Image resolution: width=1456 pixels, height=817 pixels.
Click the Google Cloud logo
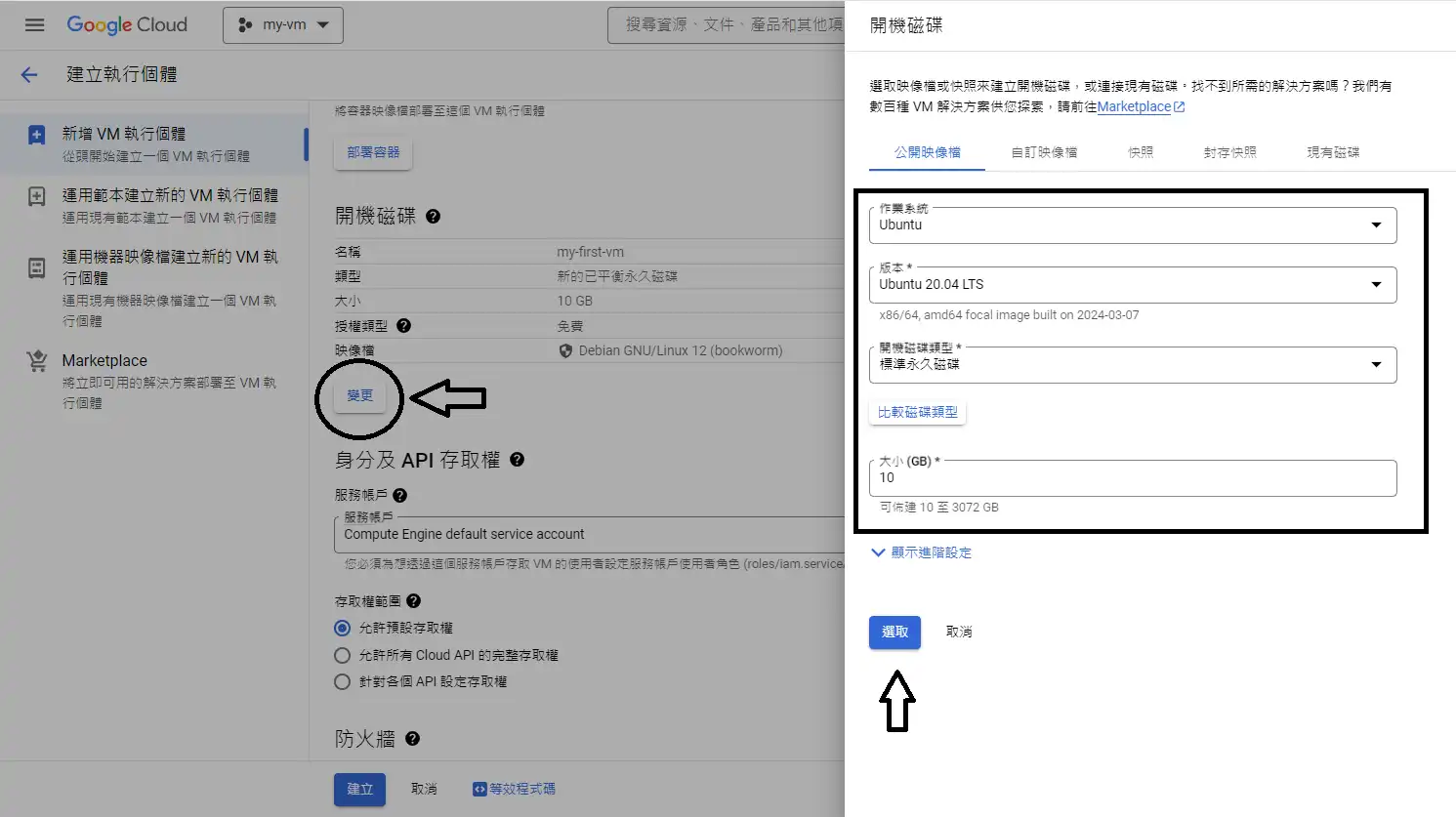pyautogui.click(x=127, y=25)
